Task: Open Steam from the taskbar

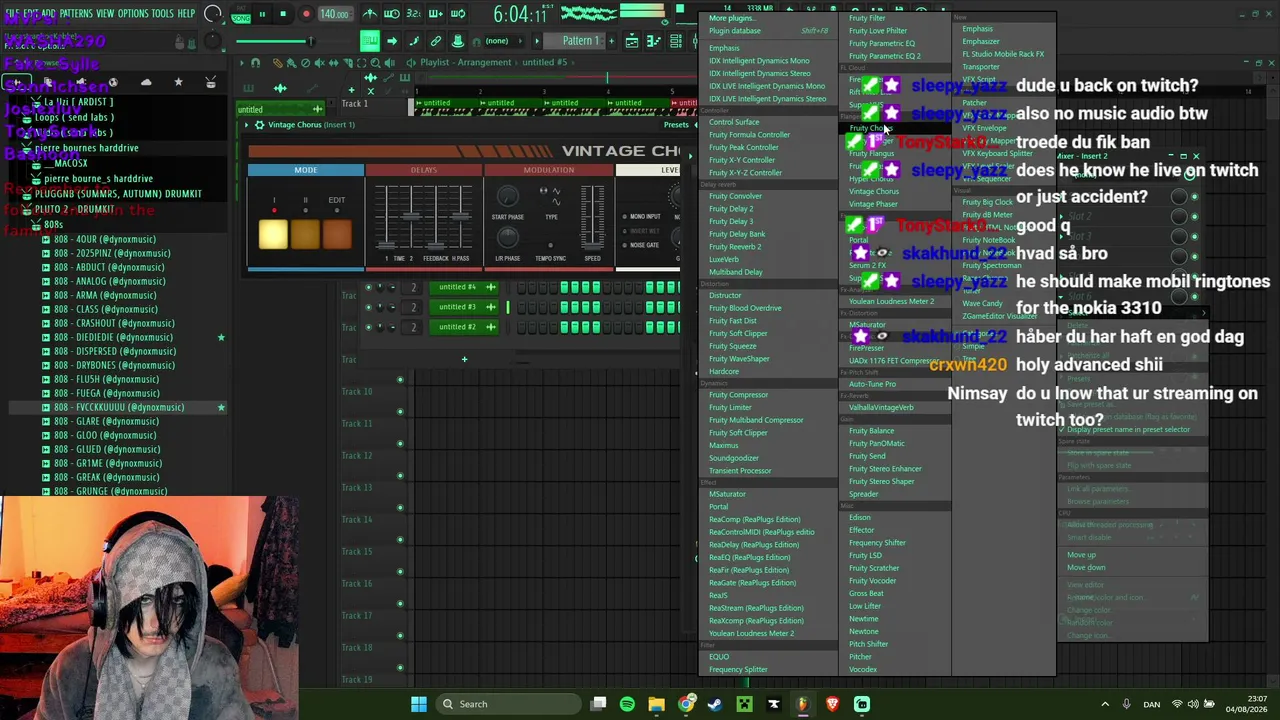Action: (715, 704)
